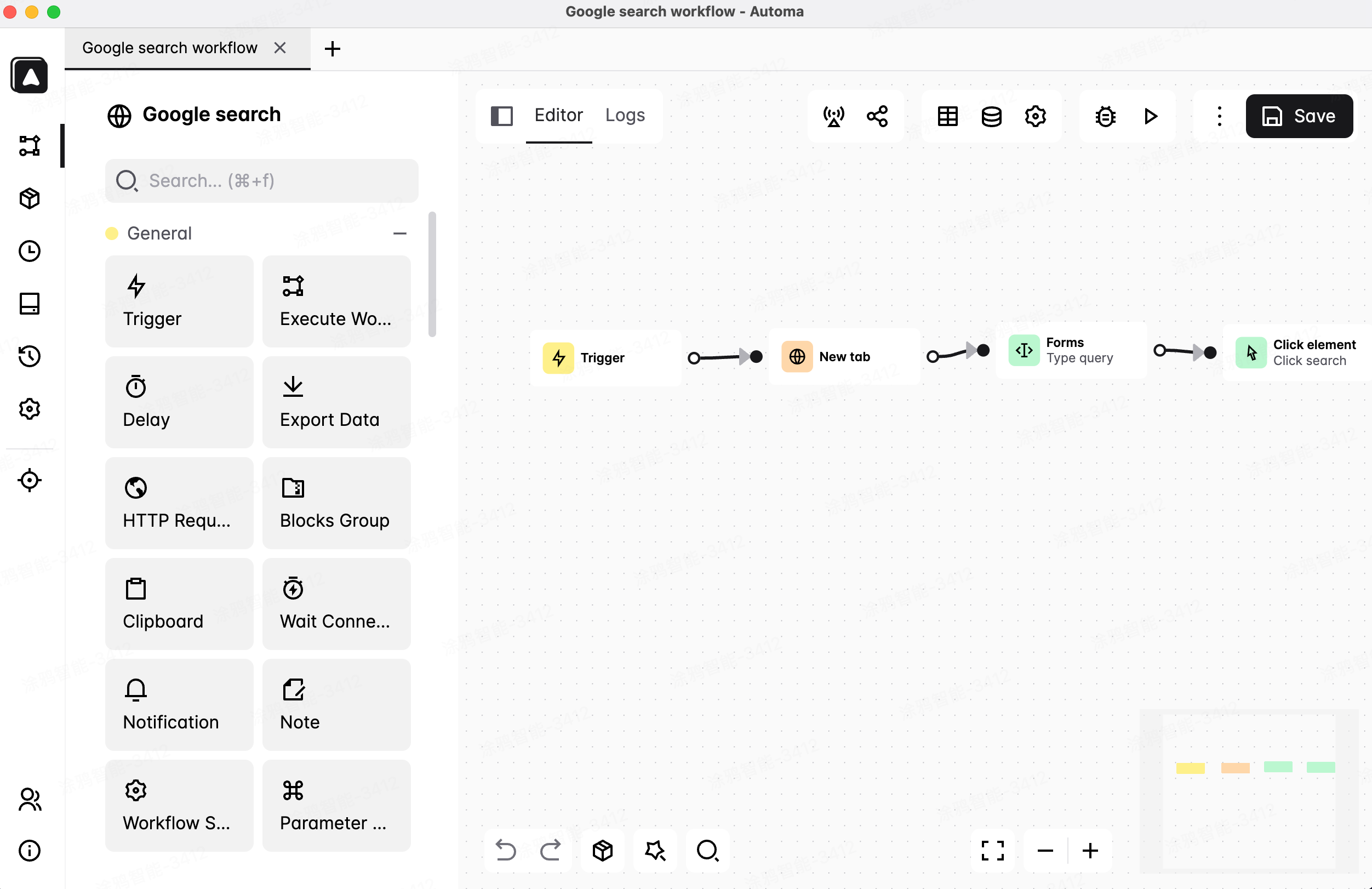Click the blocks panel scrollbar

(432, 275)
